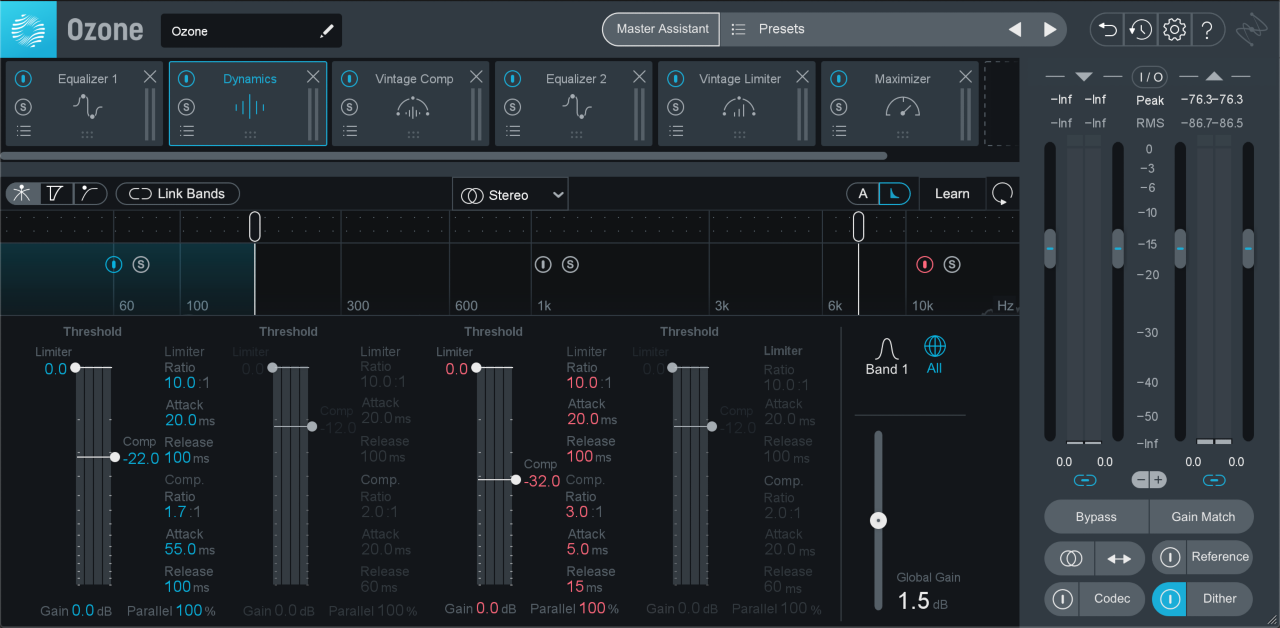Open Vintage Limiter module preset list
This screenshot has height=628, width=1280.
675,131
